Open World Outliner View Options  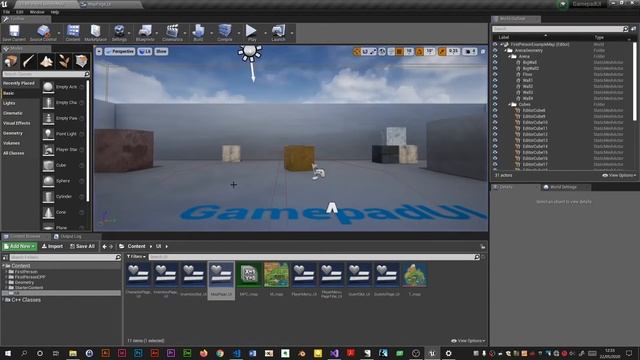tap(619, 175)
